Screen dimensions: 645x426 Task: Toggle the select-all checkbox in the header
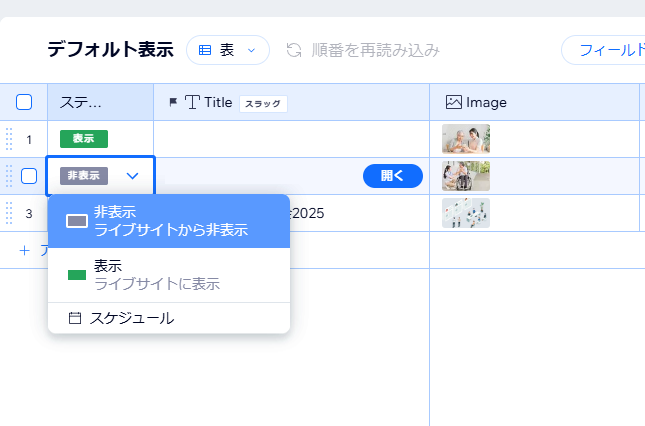tap(24, 102)
